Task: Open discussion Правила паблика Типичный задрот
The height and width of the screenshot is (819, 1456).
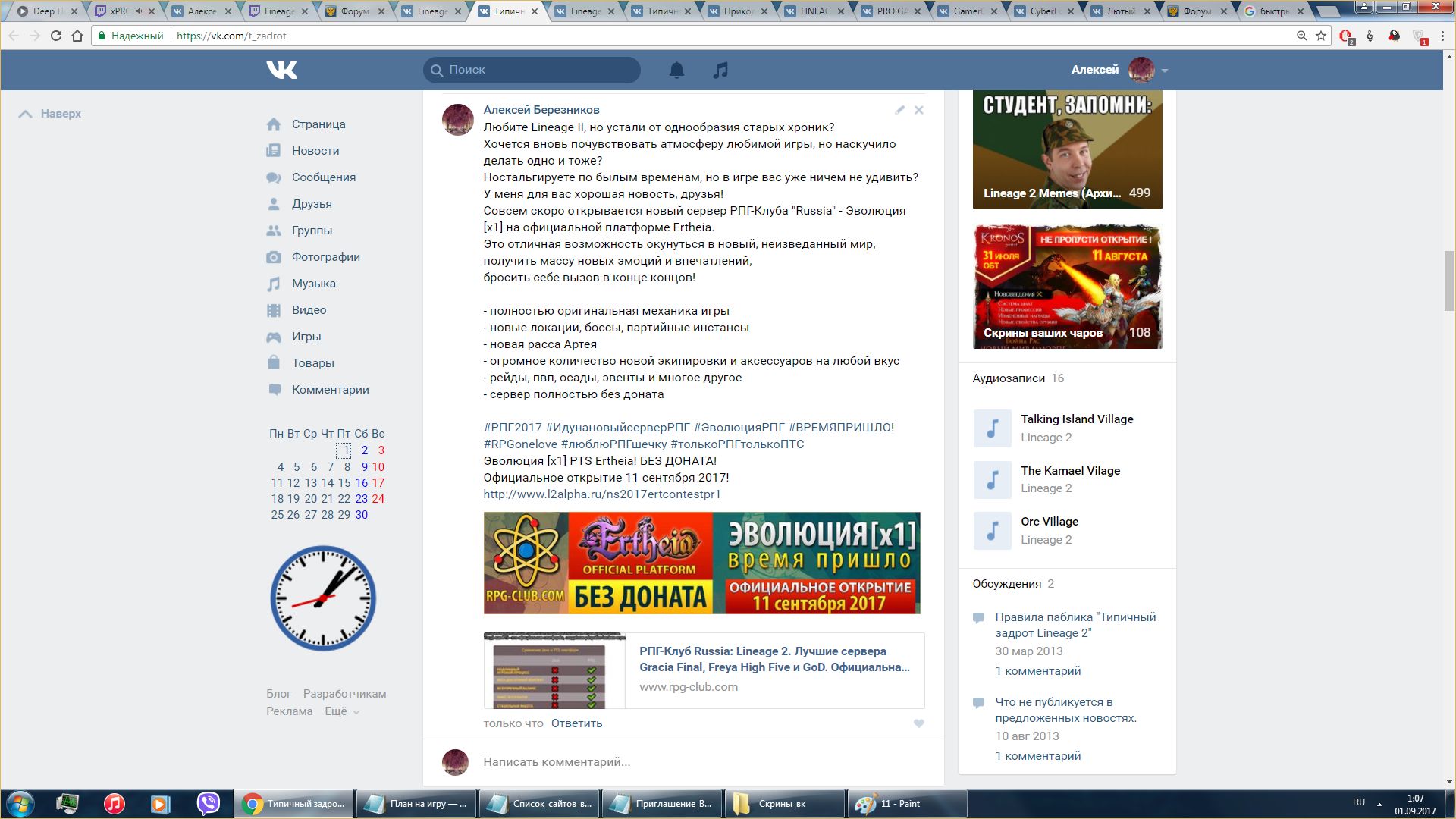Action: (x=1075, y=625)
